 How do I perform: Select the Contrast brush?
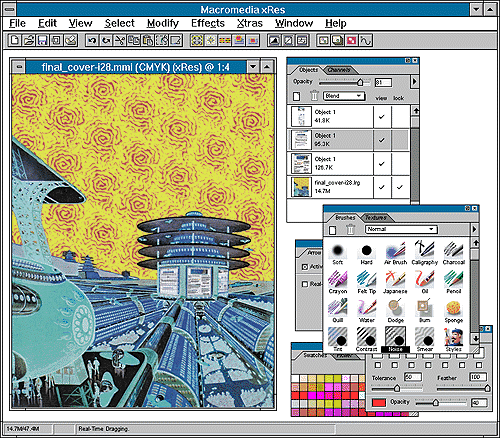tap(366, 339)
